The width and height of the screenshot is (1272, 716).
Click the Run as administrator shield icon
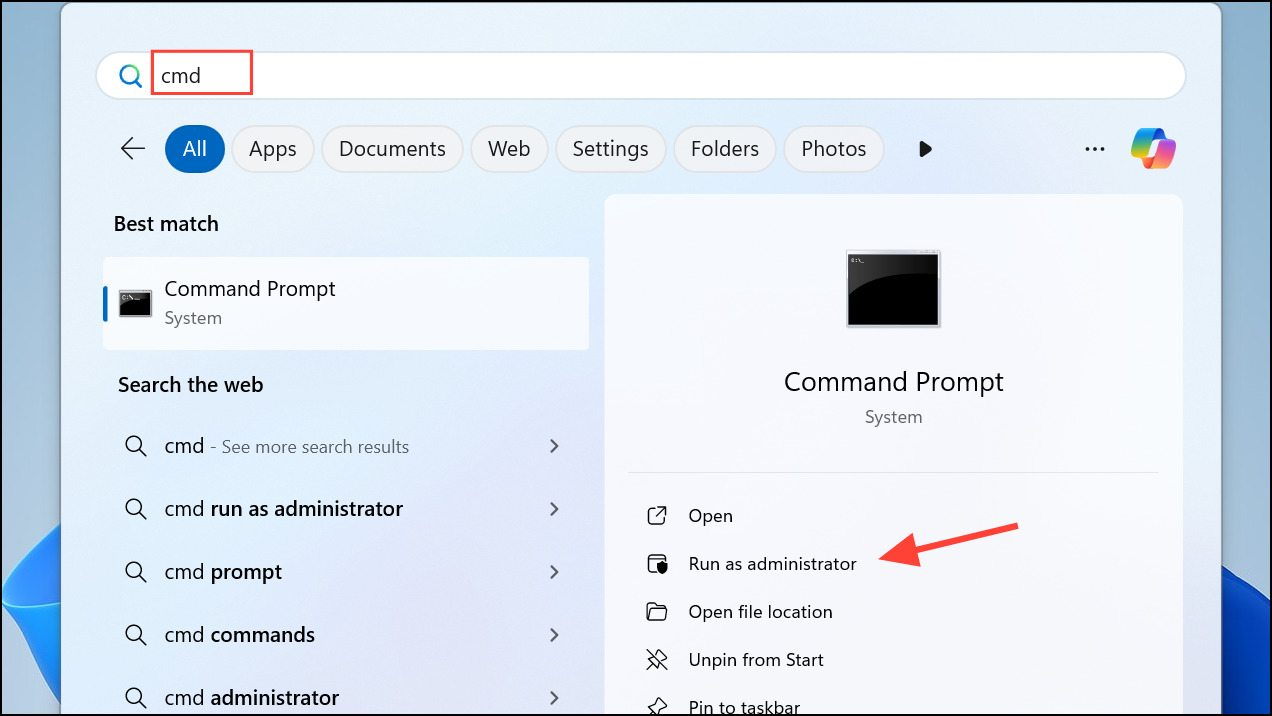657,564
